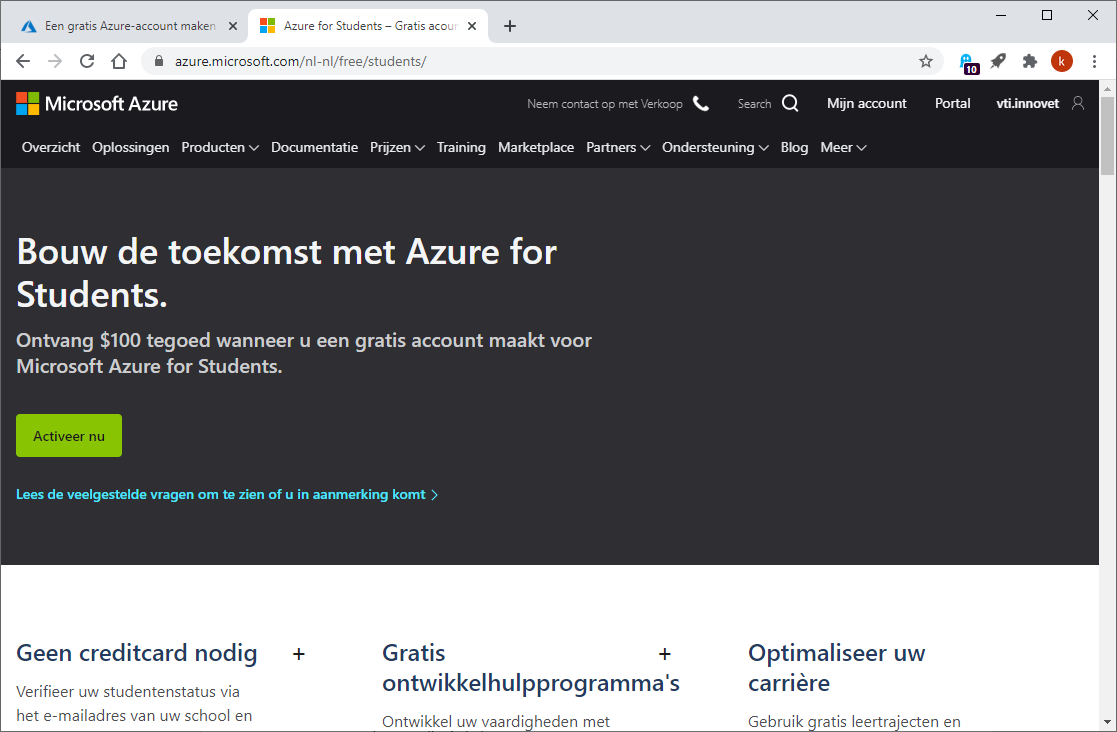This screenshot has height=732, width=1117.
Task: Click the Microsoft Azure logo
Action: (x=97, y=104)
